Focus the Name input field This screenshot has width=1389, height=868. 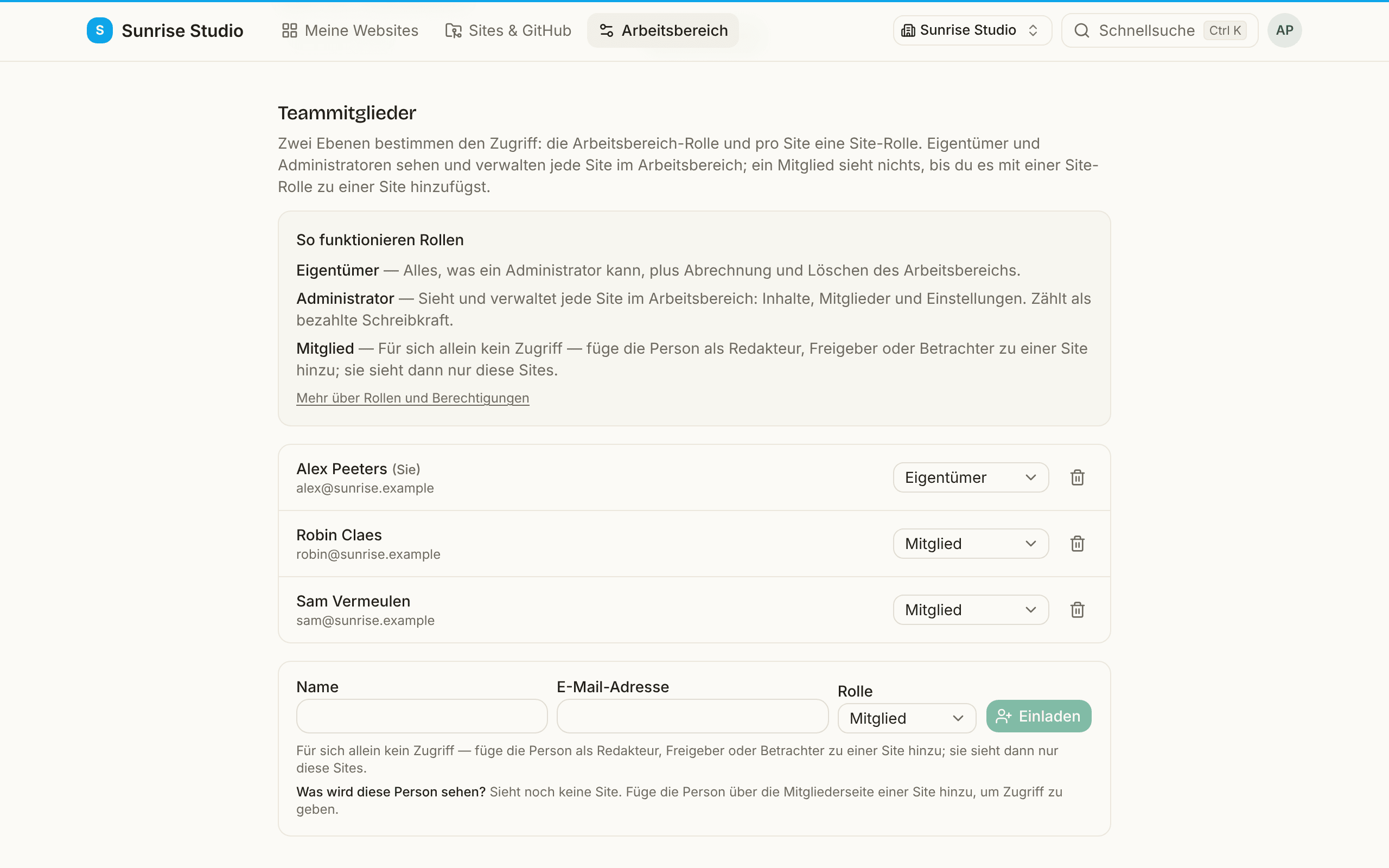tap(422, 716)
